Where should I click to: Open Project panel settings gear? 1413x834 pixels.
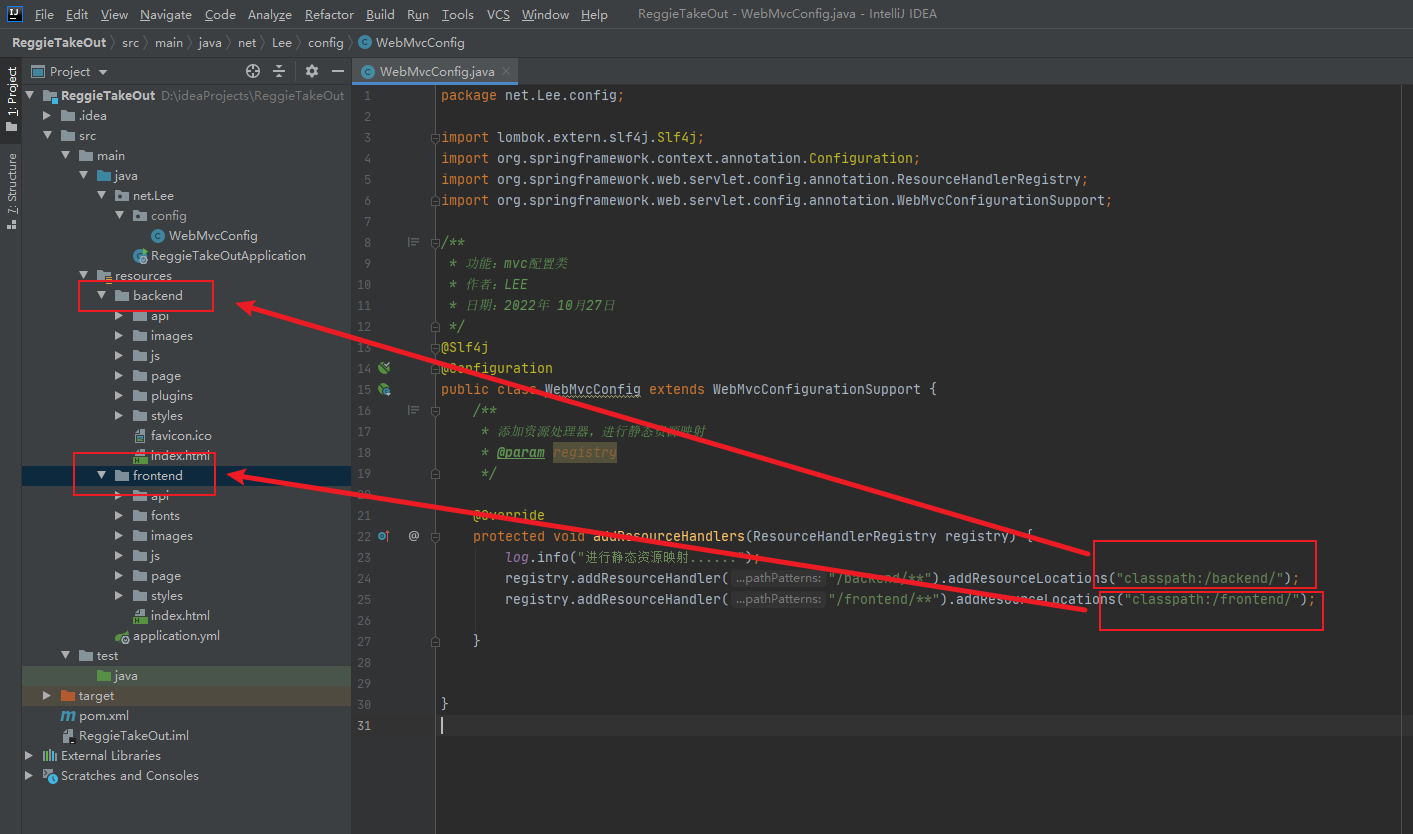click(312, 71)
